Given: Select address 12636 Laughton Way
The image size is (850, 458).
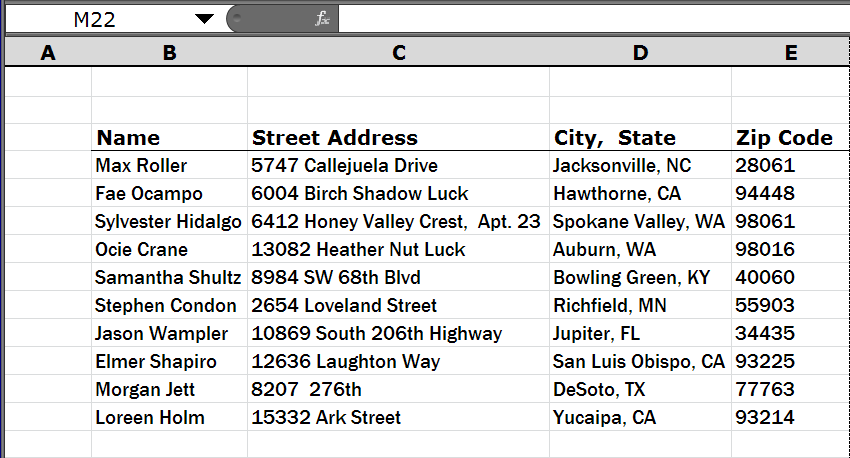Looking at the screenshot, I should pyautogui.click(x=398, y=362).
